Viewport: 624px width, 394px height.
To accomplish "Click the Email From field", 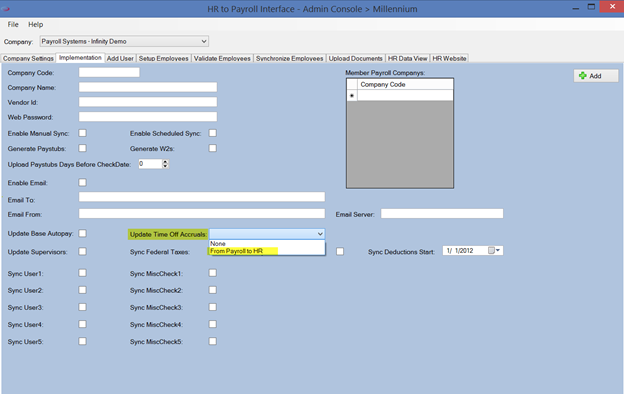I will (202, 213).
